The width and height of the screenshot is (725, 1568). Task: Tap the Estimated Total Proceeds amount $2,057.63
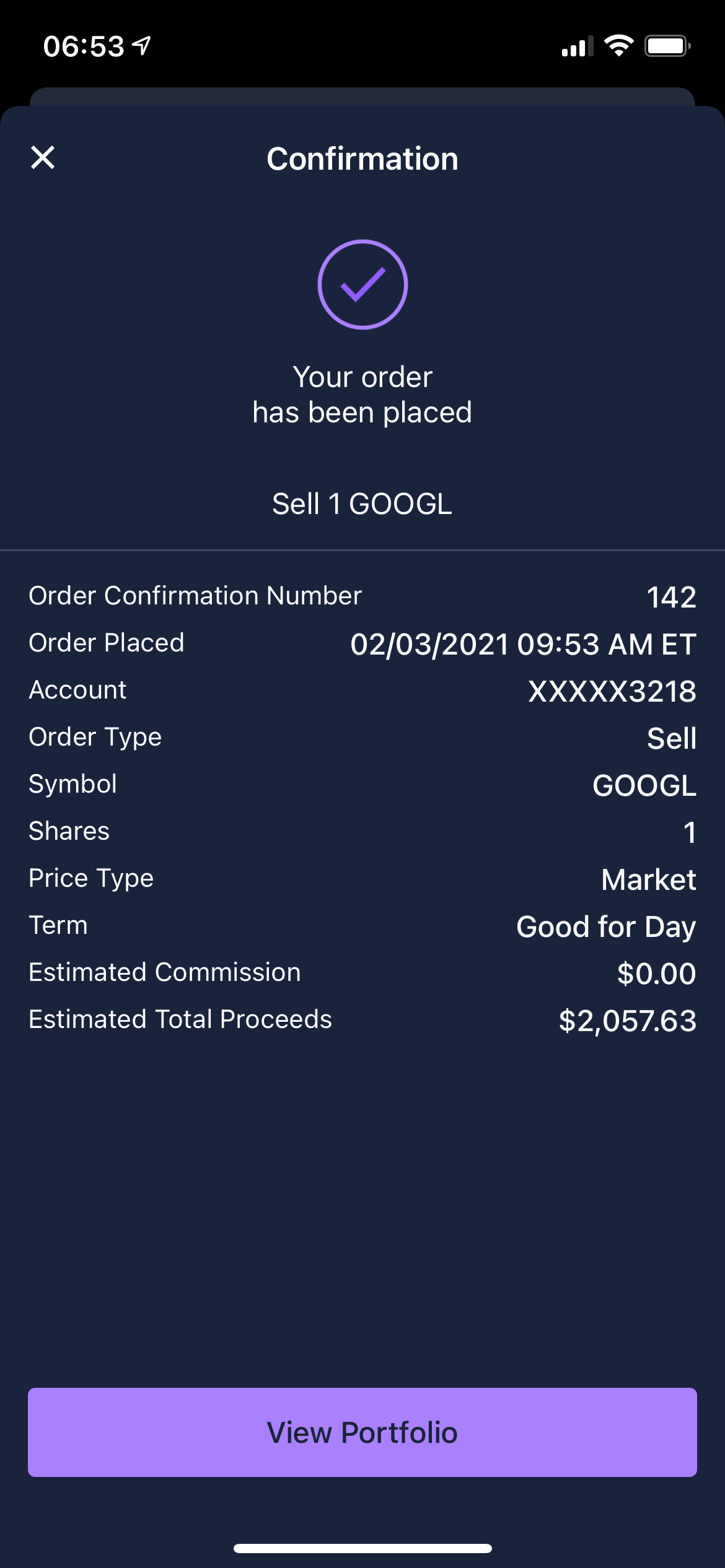tap(627, 1021)
